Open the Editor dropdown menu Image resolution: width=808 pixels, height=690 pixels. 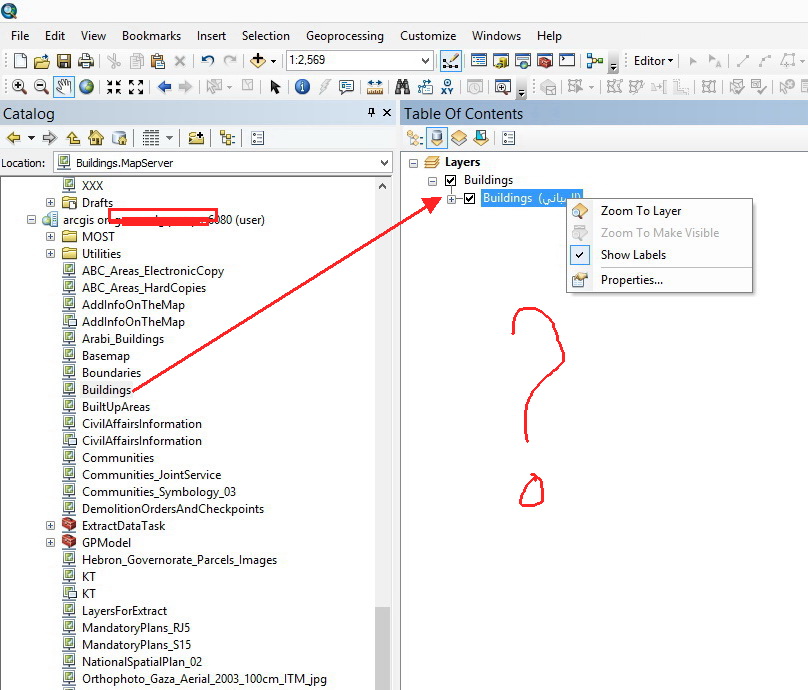pos(653,61)
